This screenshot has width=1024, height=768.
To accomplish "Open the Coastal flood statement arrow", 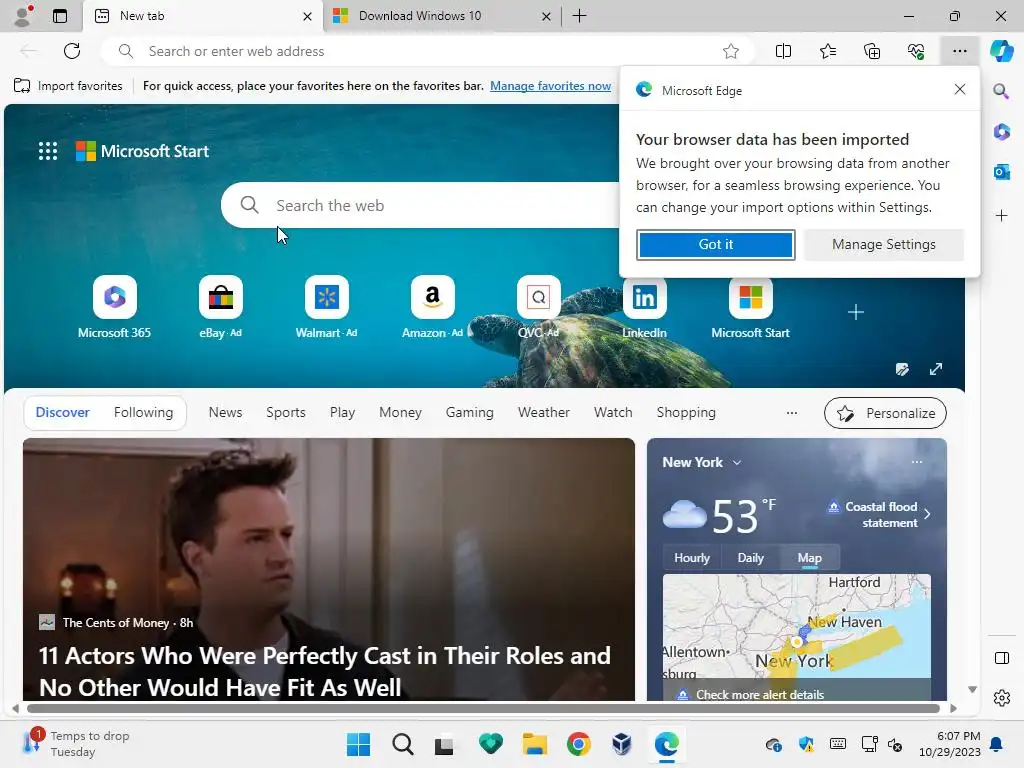I will click(927, 514).
